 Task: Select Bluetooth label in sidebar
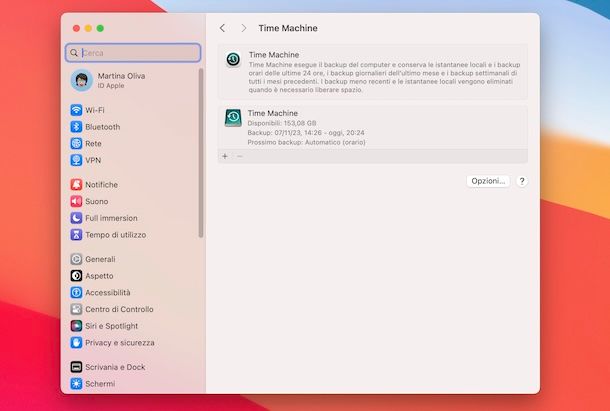coord(103,127)
